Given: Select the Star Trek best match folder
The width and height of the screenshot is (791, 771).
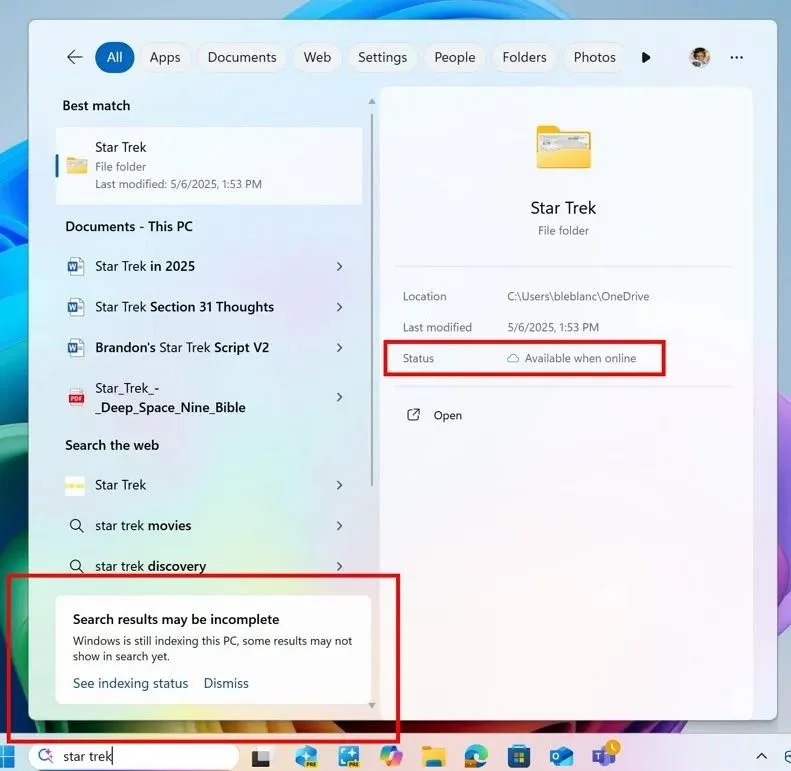Looking at the screenshot, I should pyautogui.click(x=209, y=166).
